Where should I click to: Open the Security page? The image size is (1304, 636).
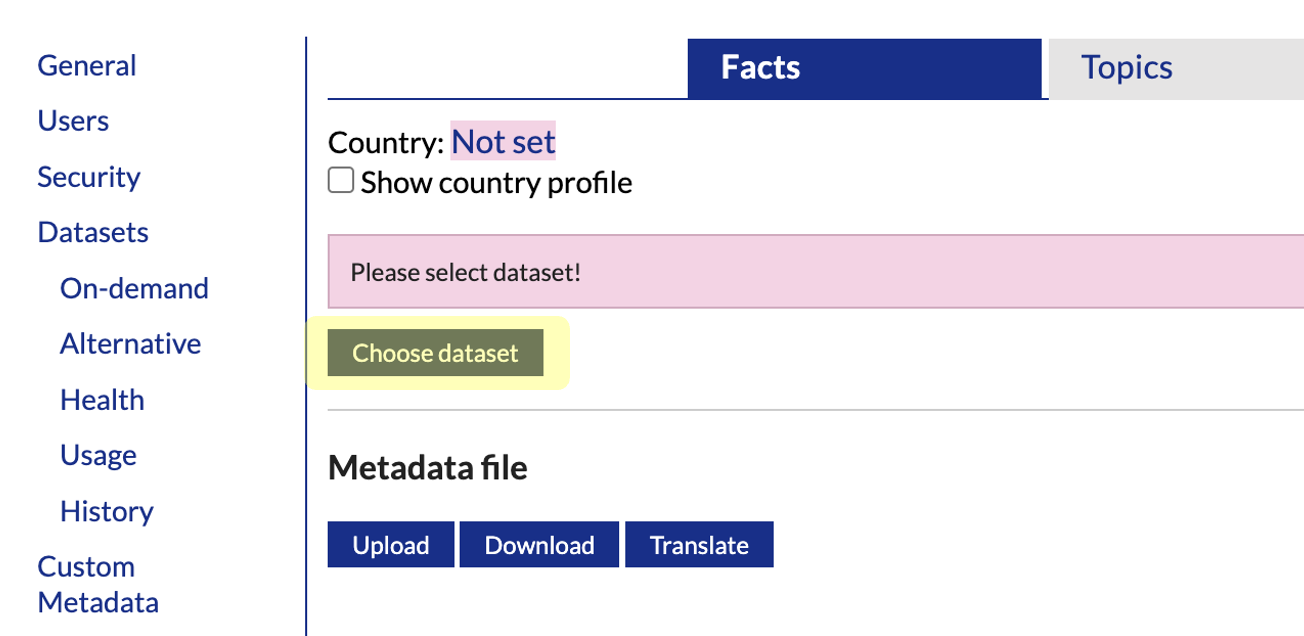click(89, 177)
